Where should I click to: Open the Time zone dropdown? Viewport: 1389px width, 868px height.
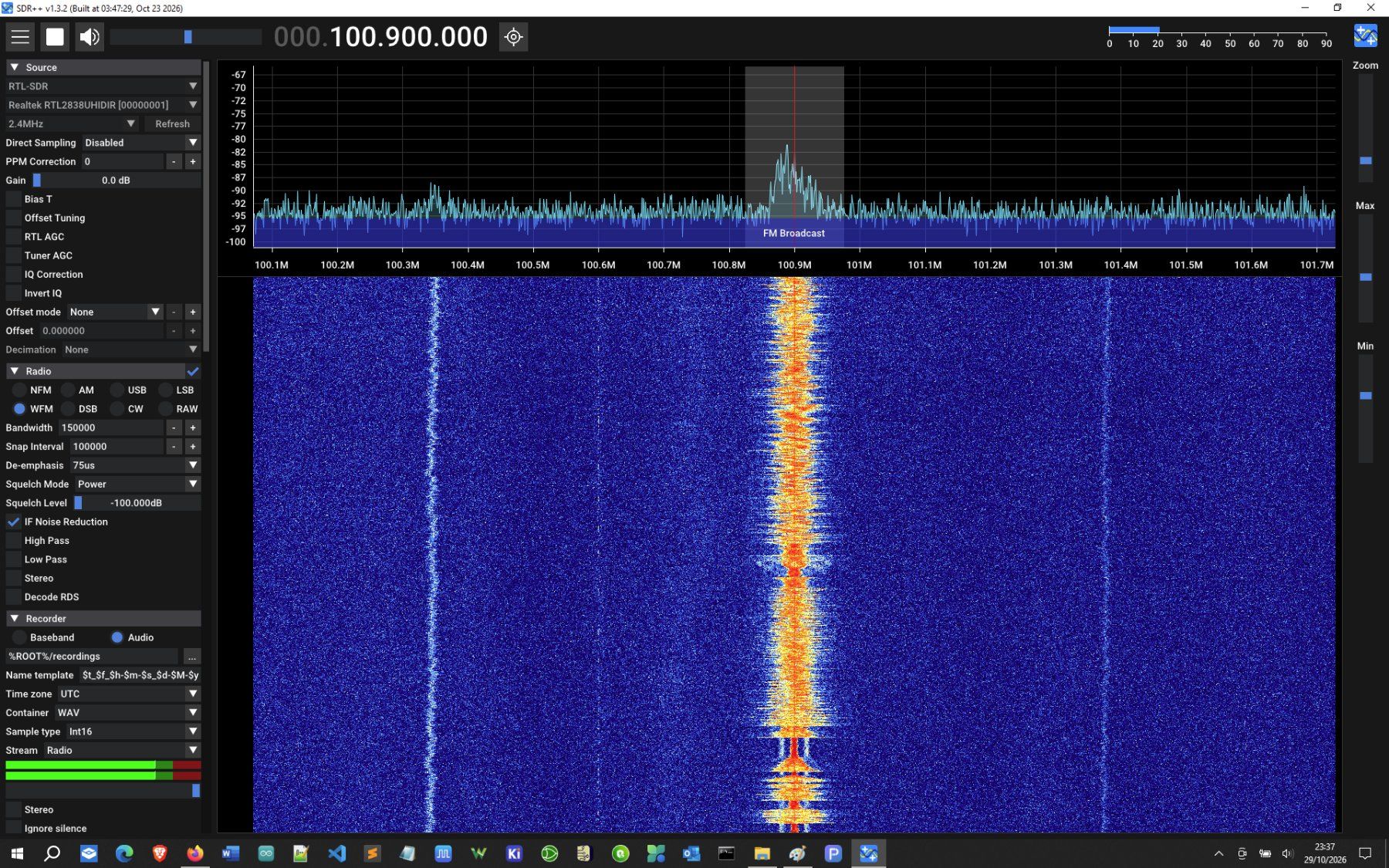(129, 694)
